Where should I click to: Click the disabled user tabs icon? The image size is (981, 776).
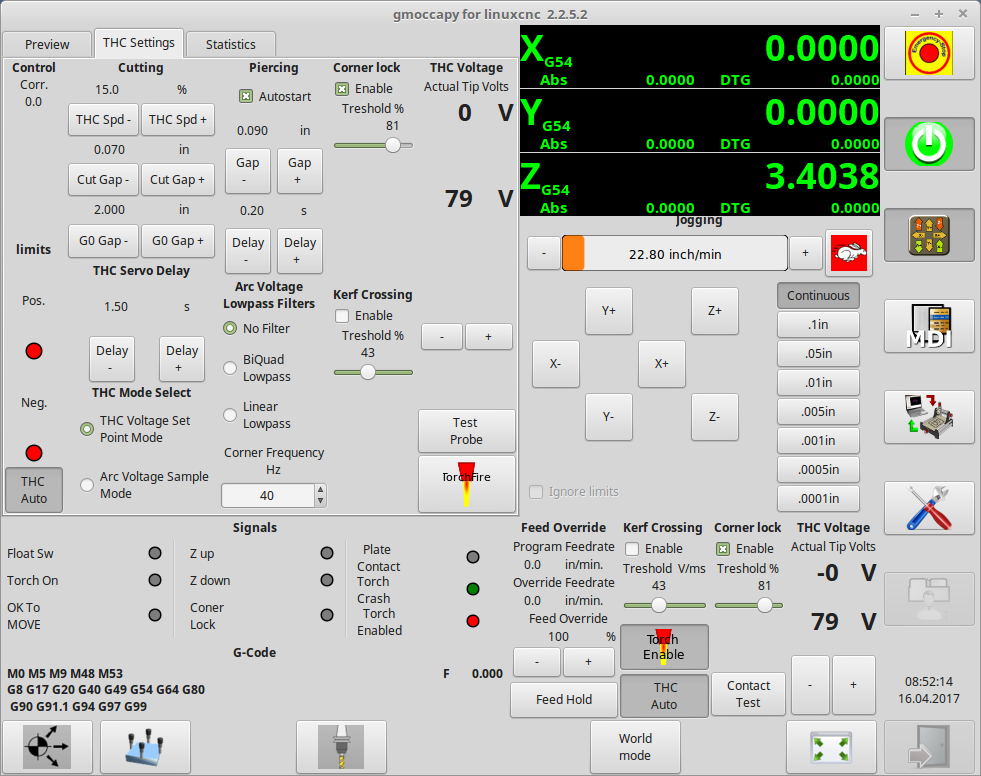point(929,598)
